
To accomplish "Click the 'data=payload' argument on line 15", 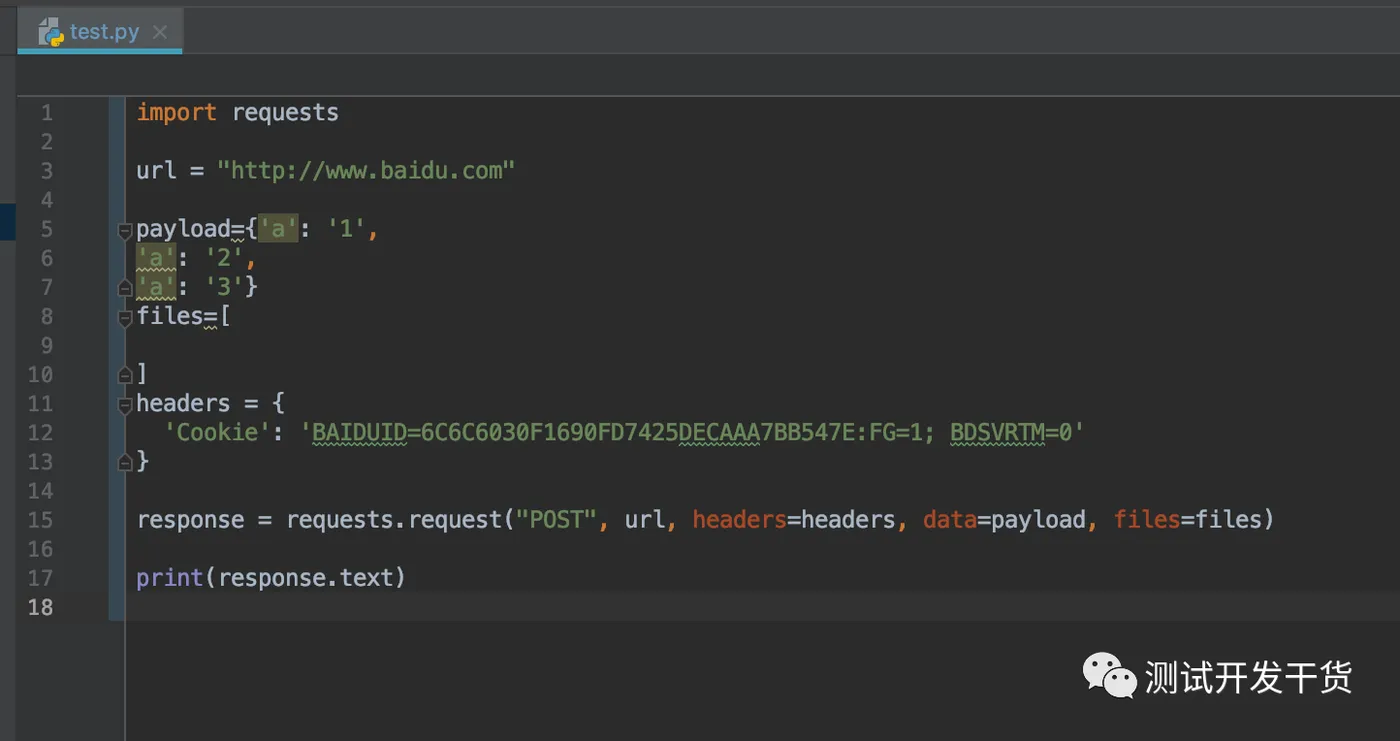I will point(1004,520).
